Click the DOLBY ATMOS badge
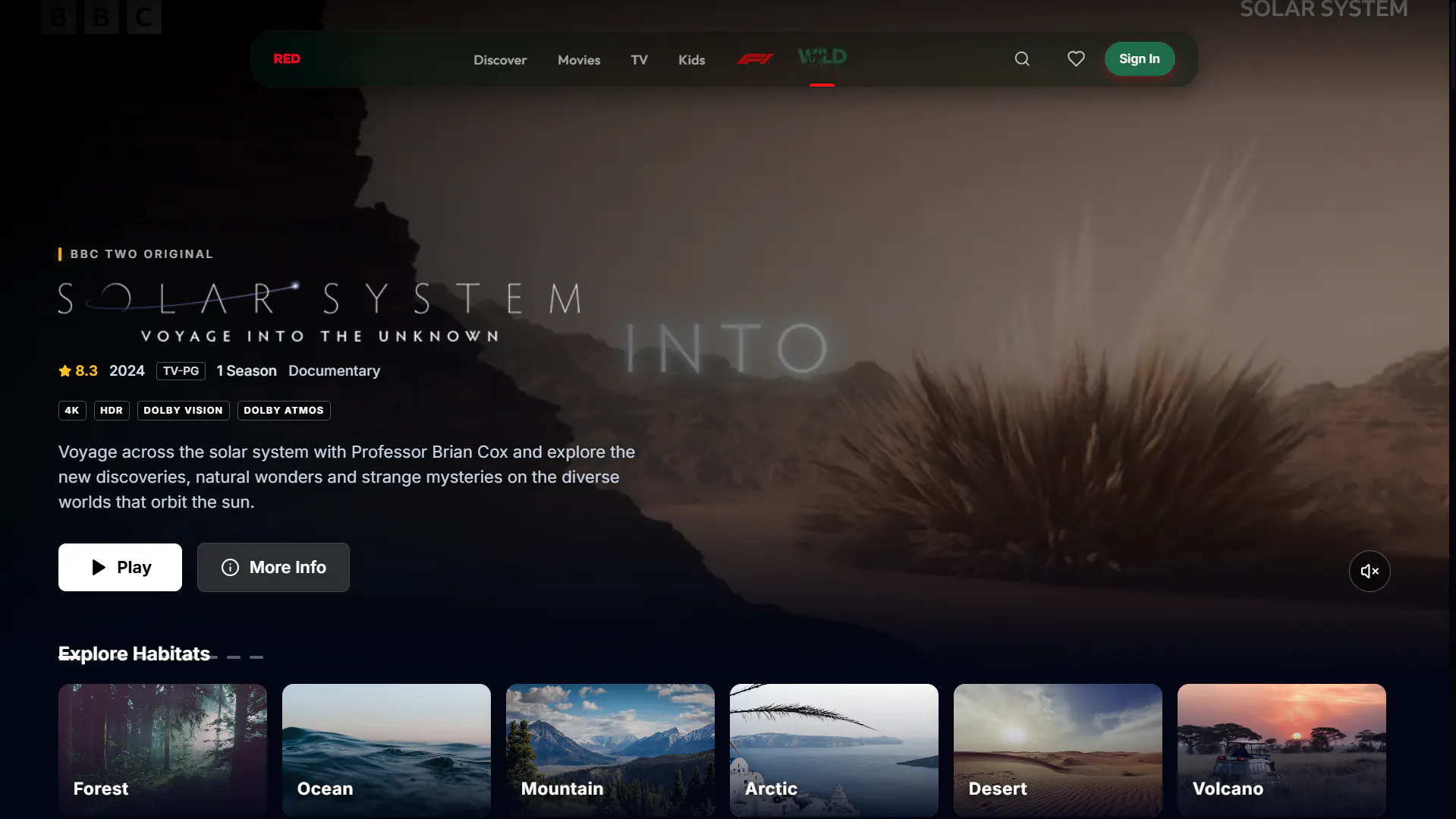 pyautogui.click(x=284, y=411)
